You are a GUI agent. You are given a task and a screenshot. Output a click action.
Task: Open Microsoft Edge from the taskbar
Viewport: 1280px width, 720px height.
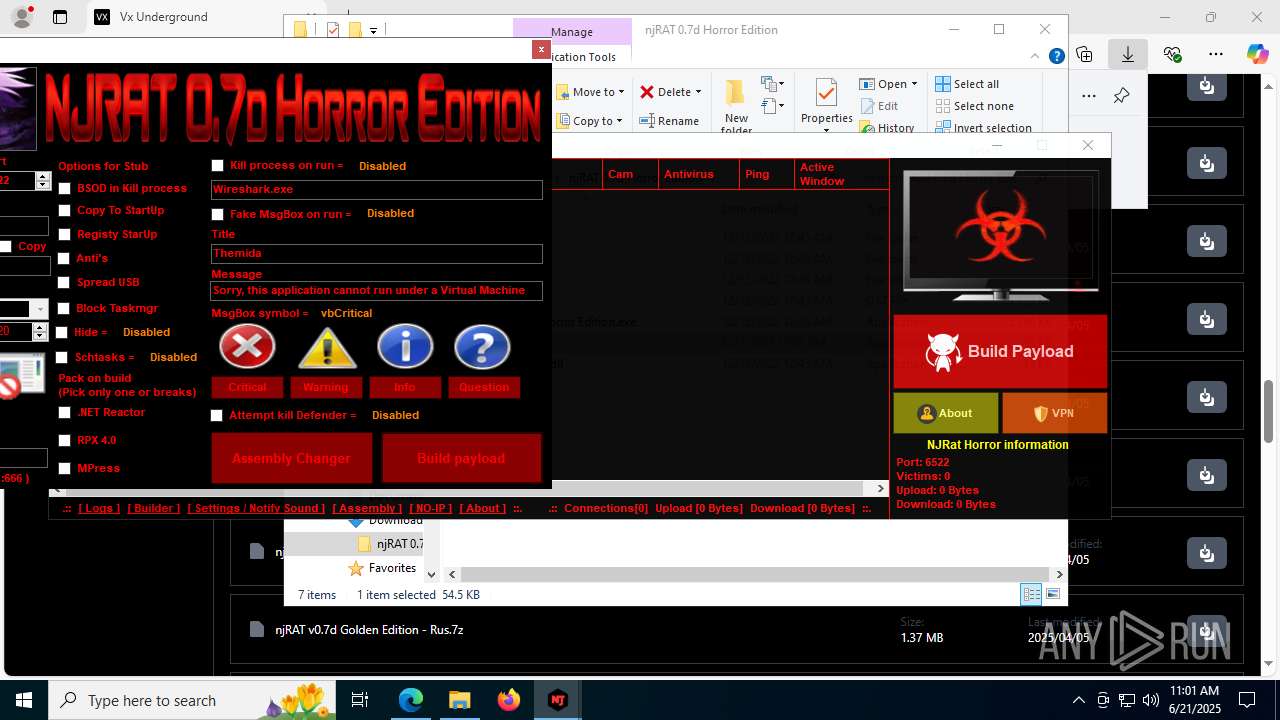(411, 700)
